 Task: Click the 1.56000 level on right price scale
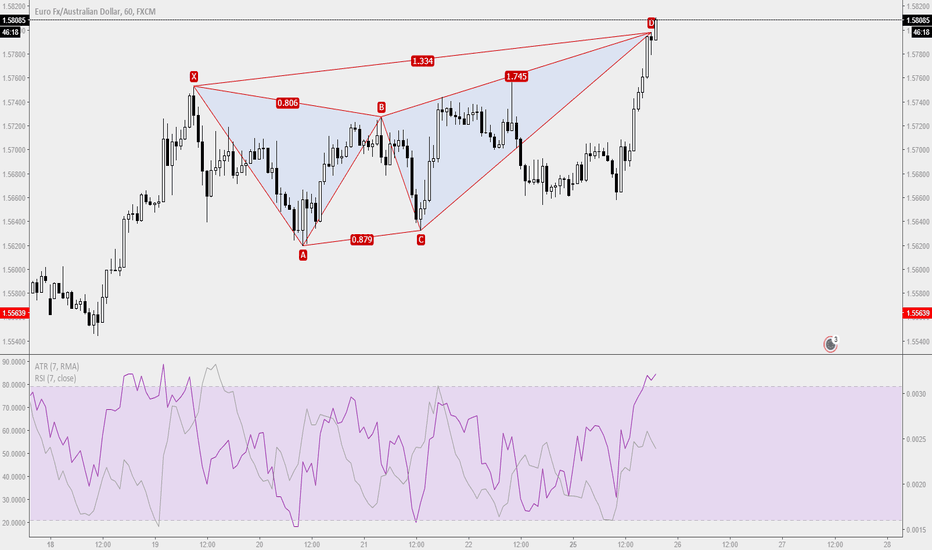(917, 269)
